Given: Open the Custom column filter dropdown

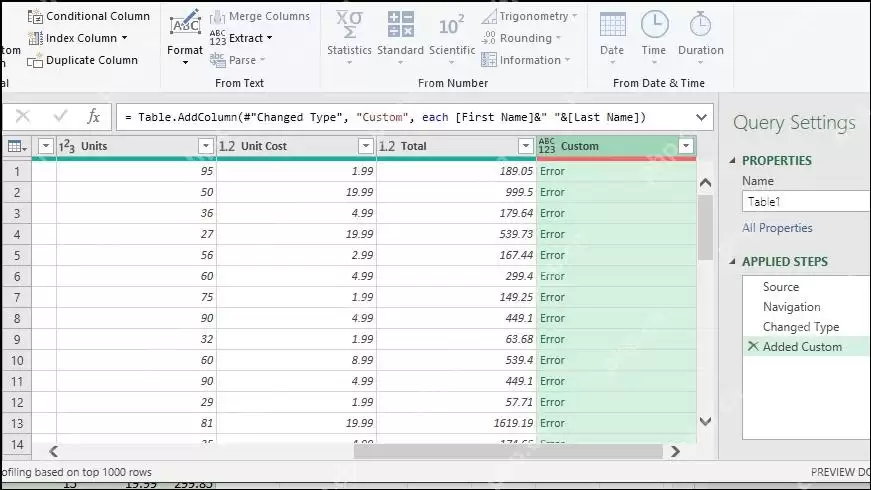Looking at the screenshot, I should 686,146.
